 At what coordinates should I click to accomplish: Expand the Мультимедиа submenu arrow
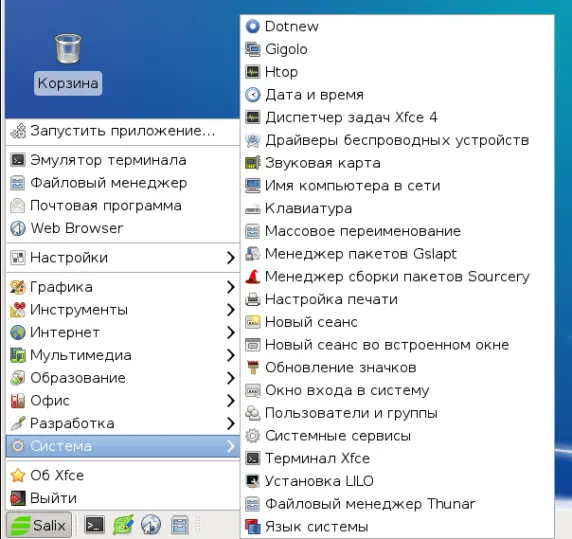click(x=231, y=355)
